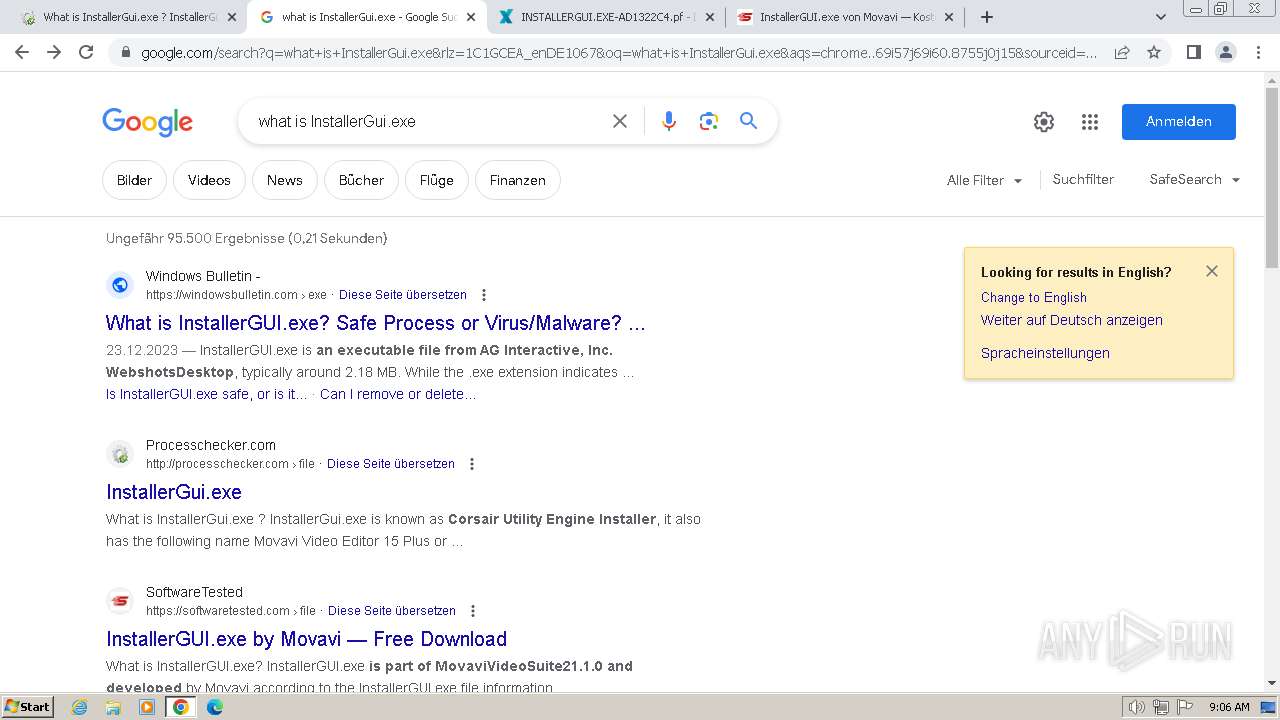Open more options for SoftwareTested result

coord(473,611)
